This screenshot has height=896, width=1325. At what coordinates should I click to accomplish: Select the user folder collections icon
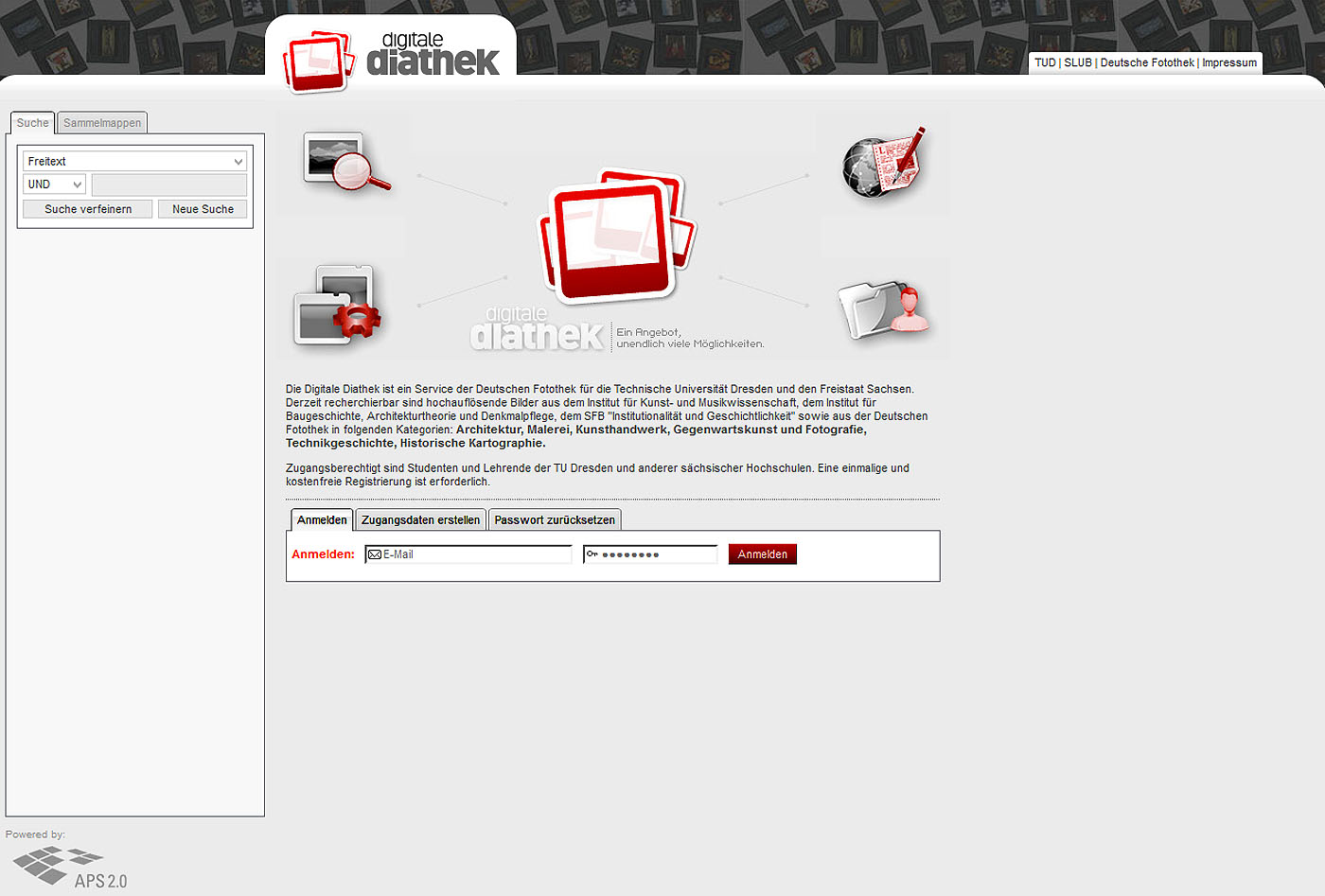[883, 307]
